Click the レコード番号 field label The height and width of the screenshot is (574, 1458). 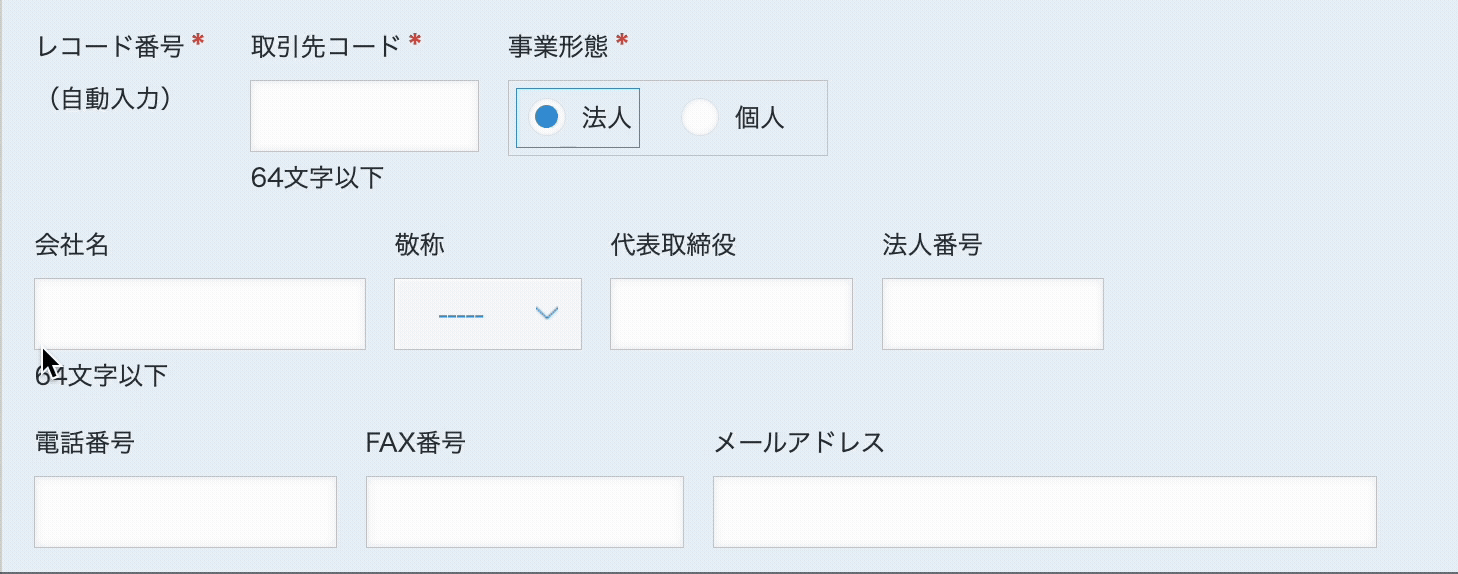coord(111,46)
